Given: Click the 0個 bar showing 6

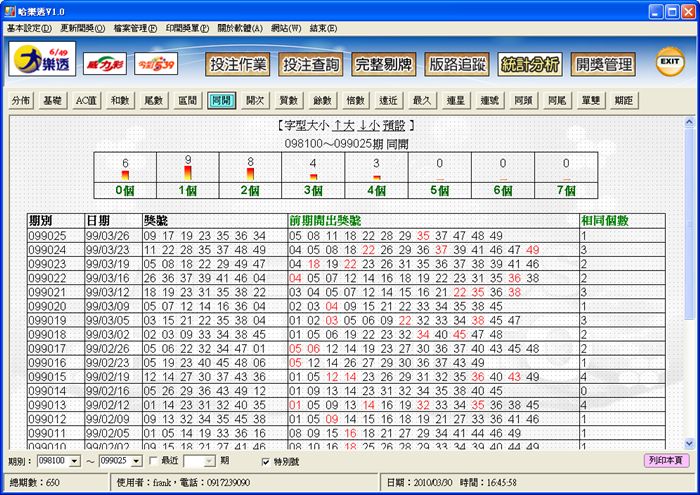Looking at the screenshot, I should [x=125, y=175].
